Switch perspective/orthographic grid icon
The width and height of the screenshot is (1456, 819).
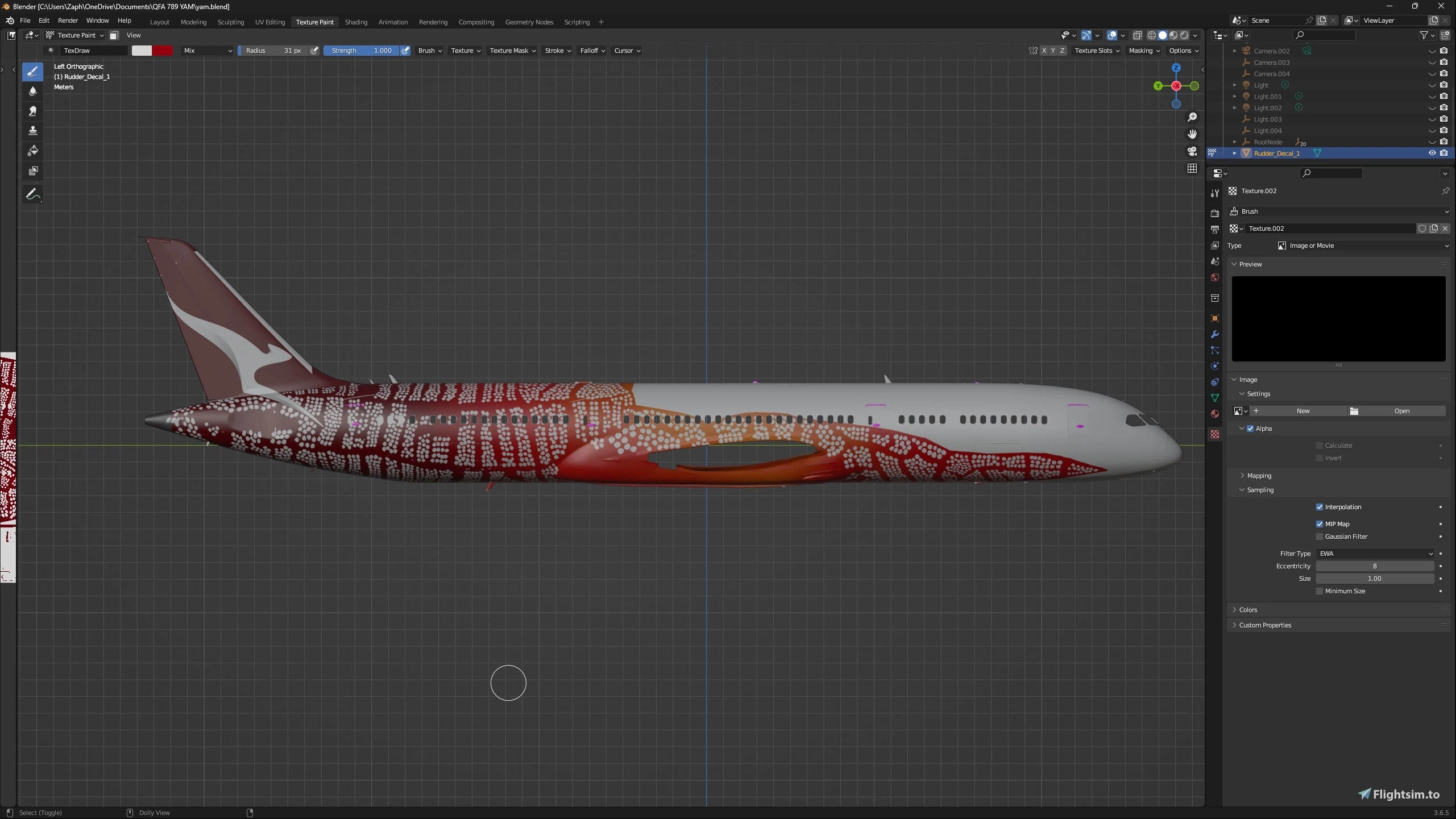[1192, 168]
